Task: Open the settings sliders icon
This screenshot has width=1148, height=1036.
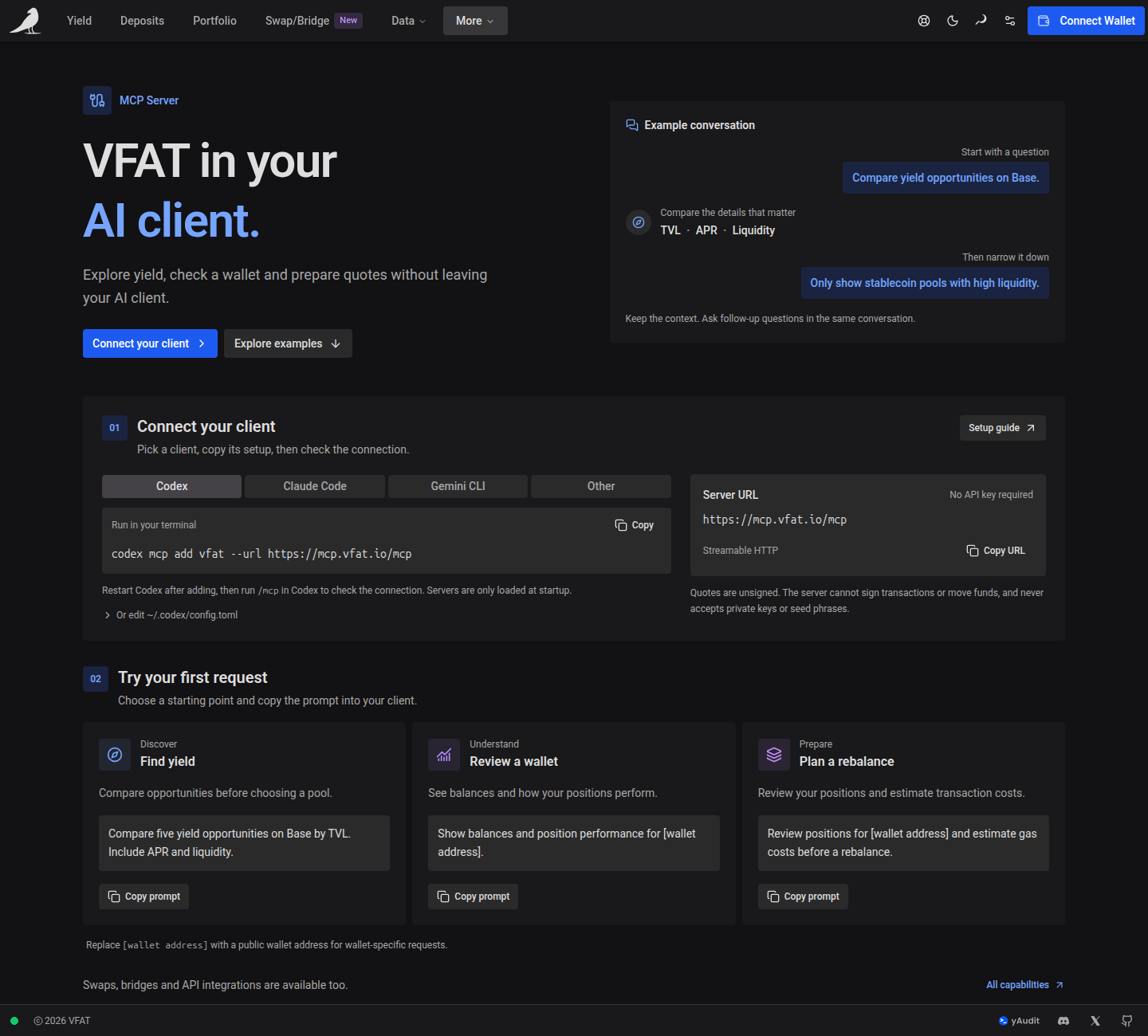Action: click(x=1010, y=21)
